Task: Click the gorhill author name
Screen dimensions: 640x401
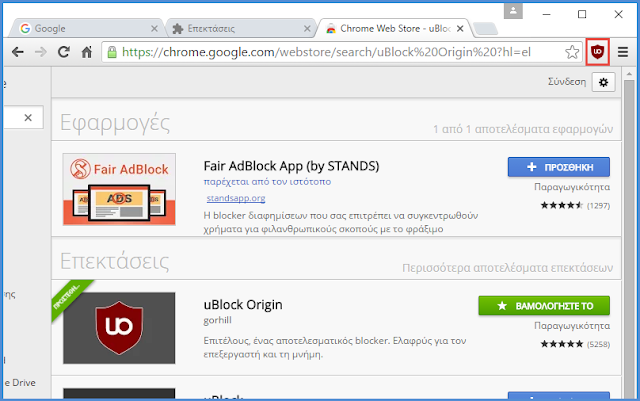Action: (x=218, y=320)
